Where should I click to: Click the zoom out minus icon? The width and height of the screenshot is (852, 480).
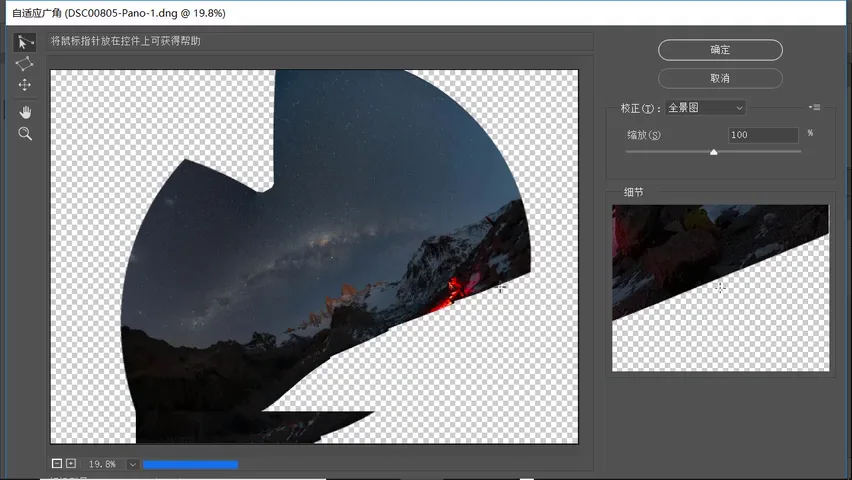(x=57, y=463)
